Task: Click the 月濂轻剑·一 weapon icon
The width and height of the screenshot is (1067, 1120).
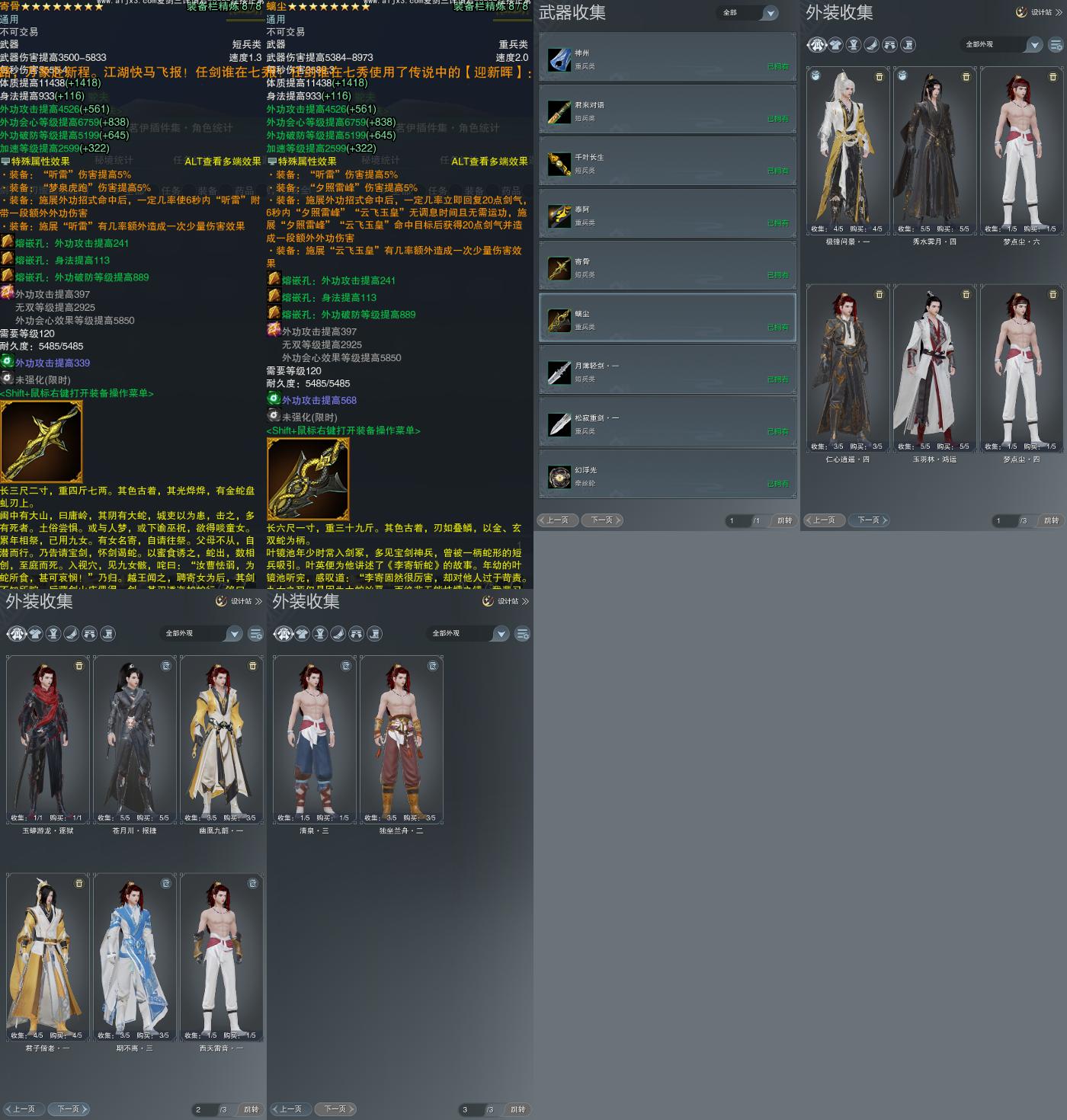Action: [x=559, y=373]
